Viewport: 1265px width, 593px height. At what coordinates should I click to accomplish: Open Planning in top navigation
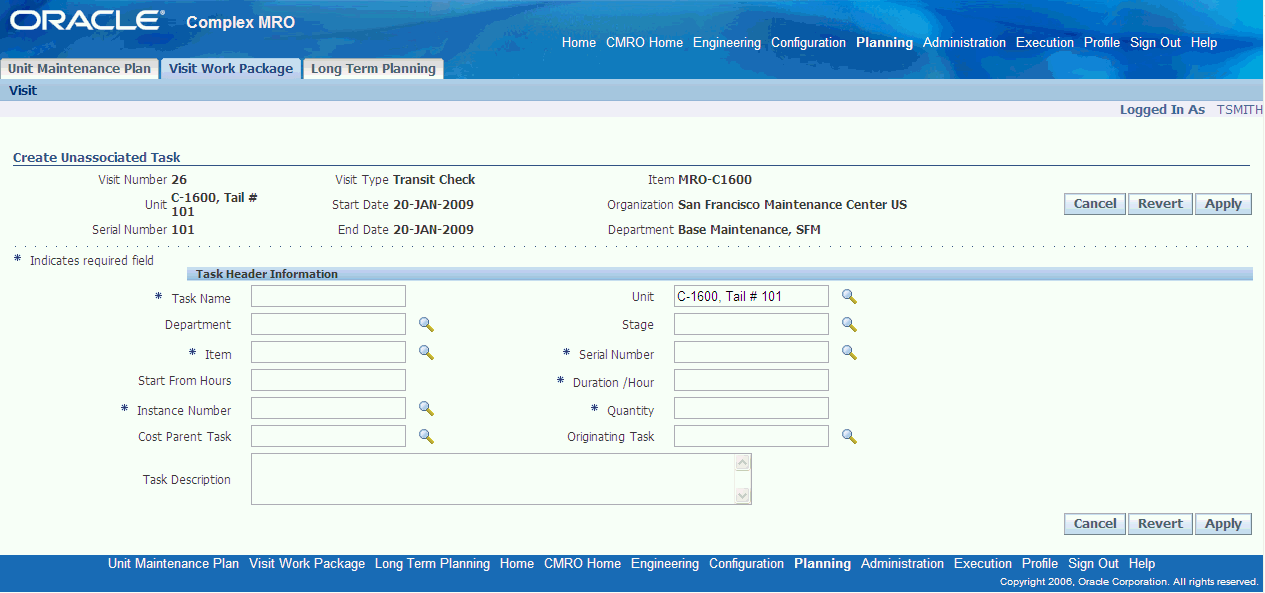click(x=884, y=43)
